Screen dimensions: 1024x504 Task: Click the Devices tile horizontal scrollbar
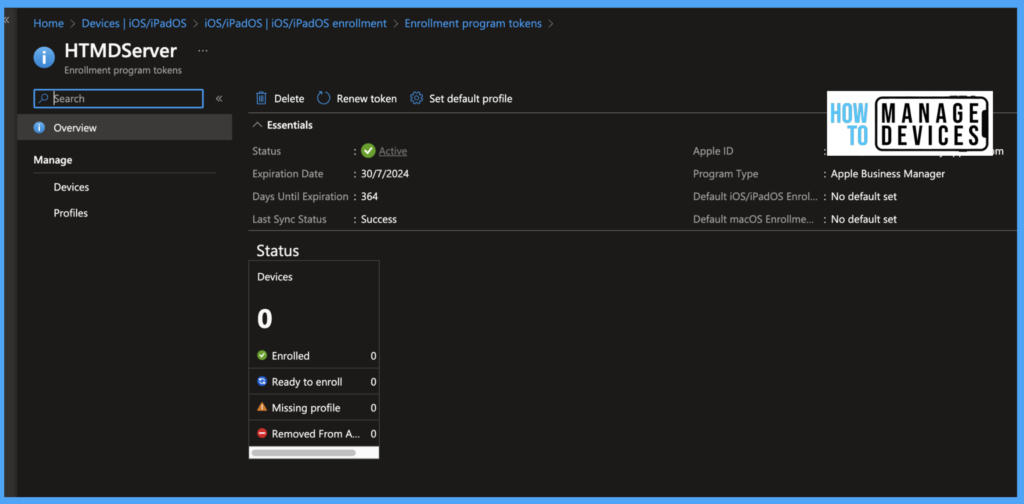303,452
